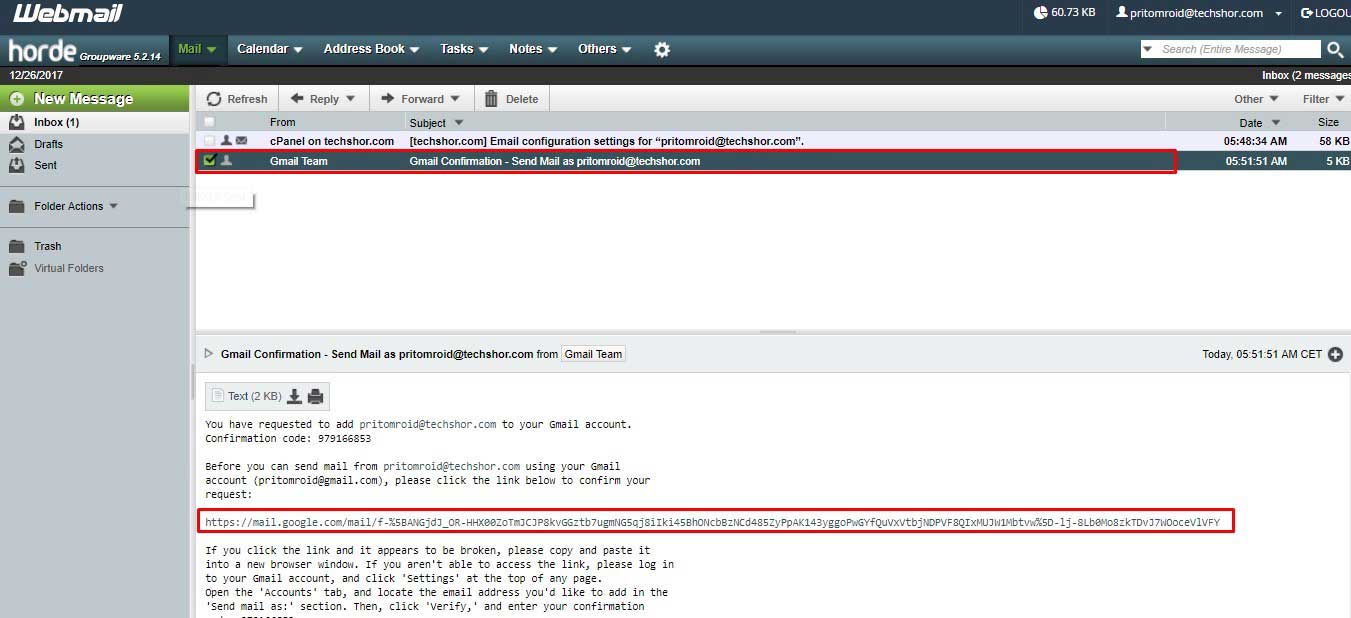Viewport: 1351px width, 618px height.
Task: Click the disk usage pie icon
Action: 1040,13
